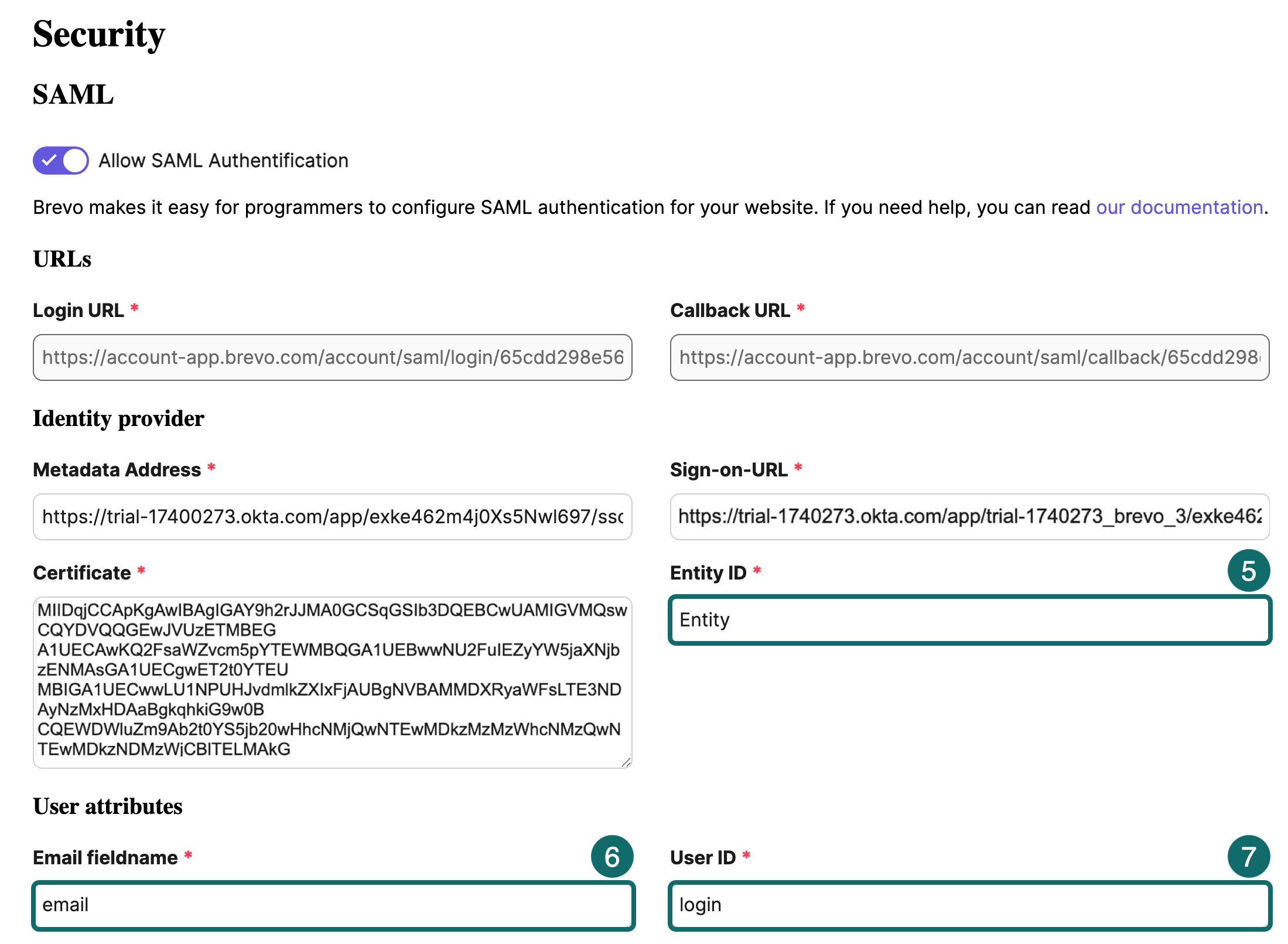Click the "Identity provider" section heading

[118, 418]
